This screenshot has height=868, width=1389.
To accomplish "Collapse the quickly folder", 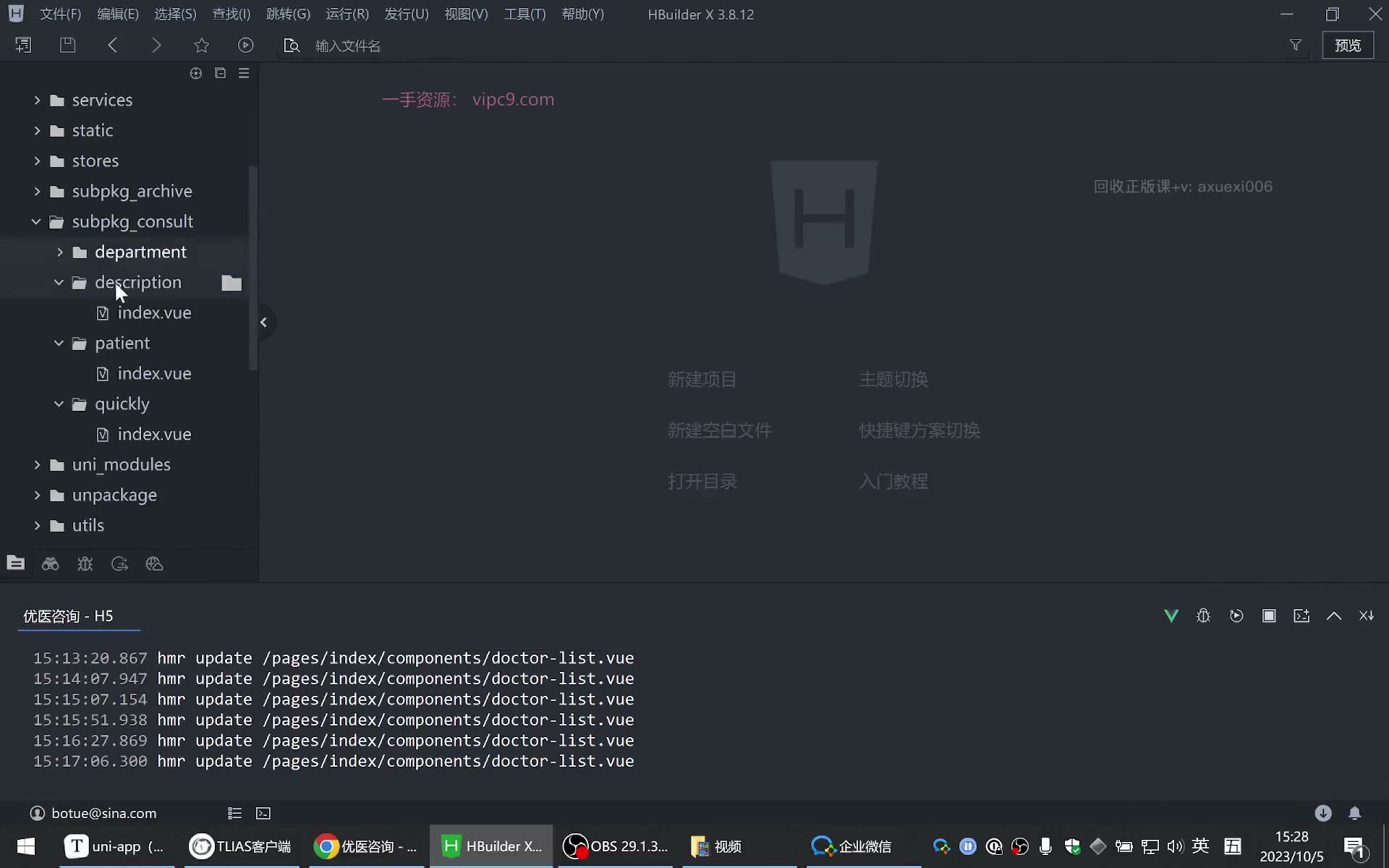I will point(59,404).
